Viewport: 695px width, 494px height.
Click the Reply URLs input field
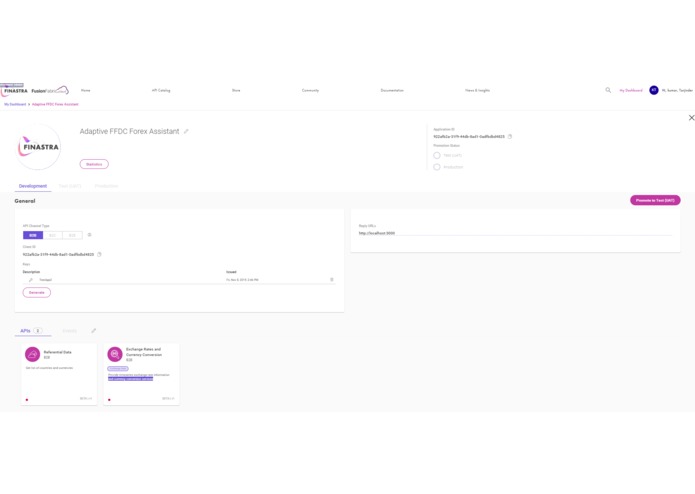(x=515, y=233)
